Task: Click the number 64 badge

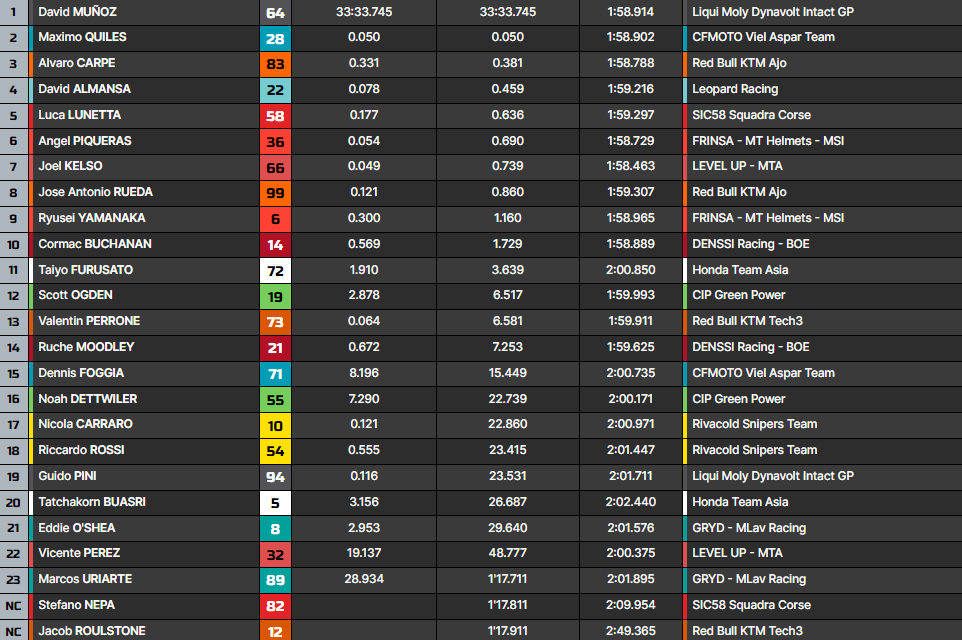Action: pos(275,13)
